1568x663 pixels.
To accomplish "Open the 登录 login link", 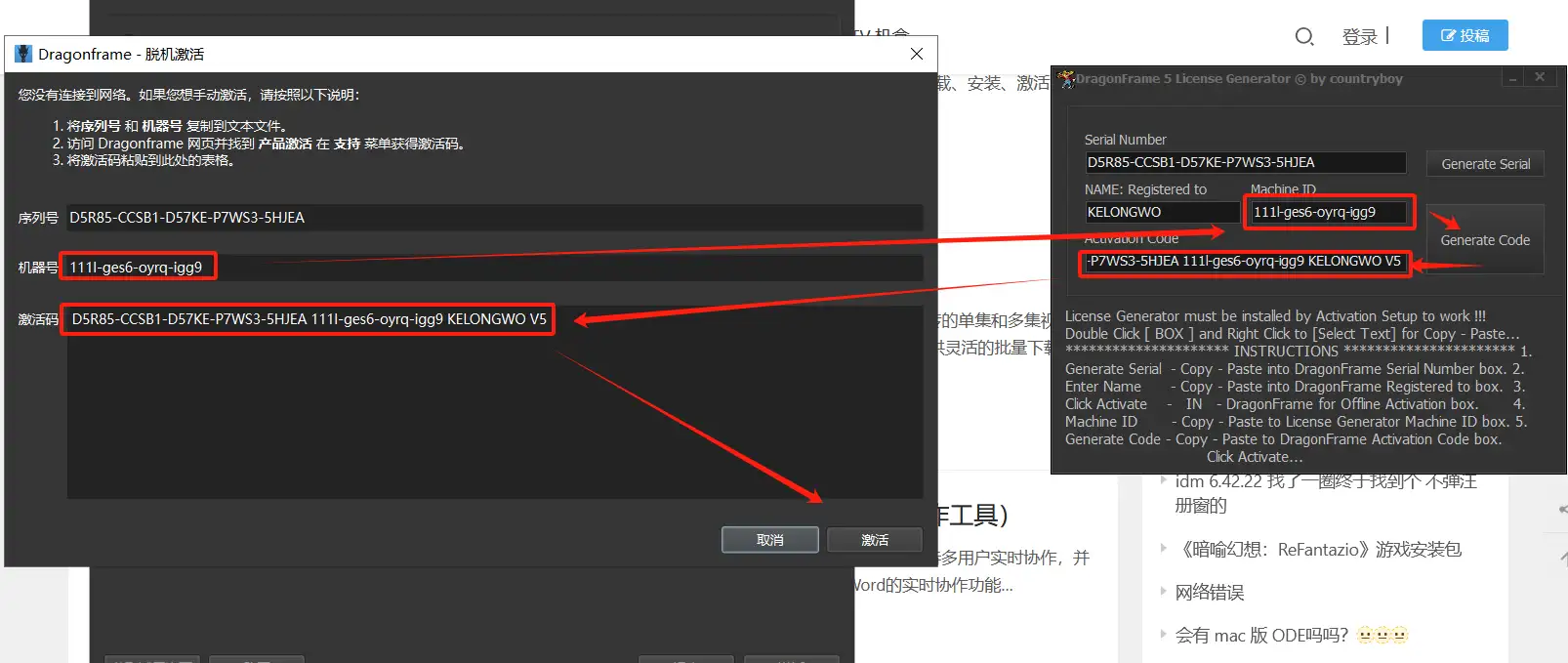I will (x=1359, y=37).
